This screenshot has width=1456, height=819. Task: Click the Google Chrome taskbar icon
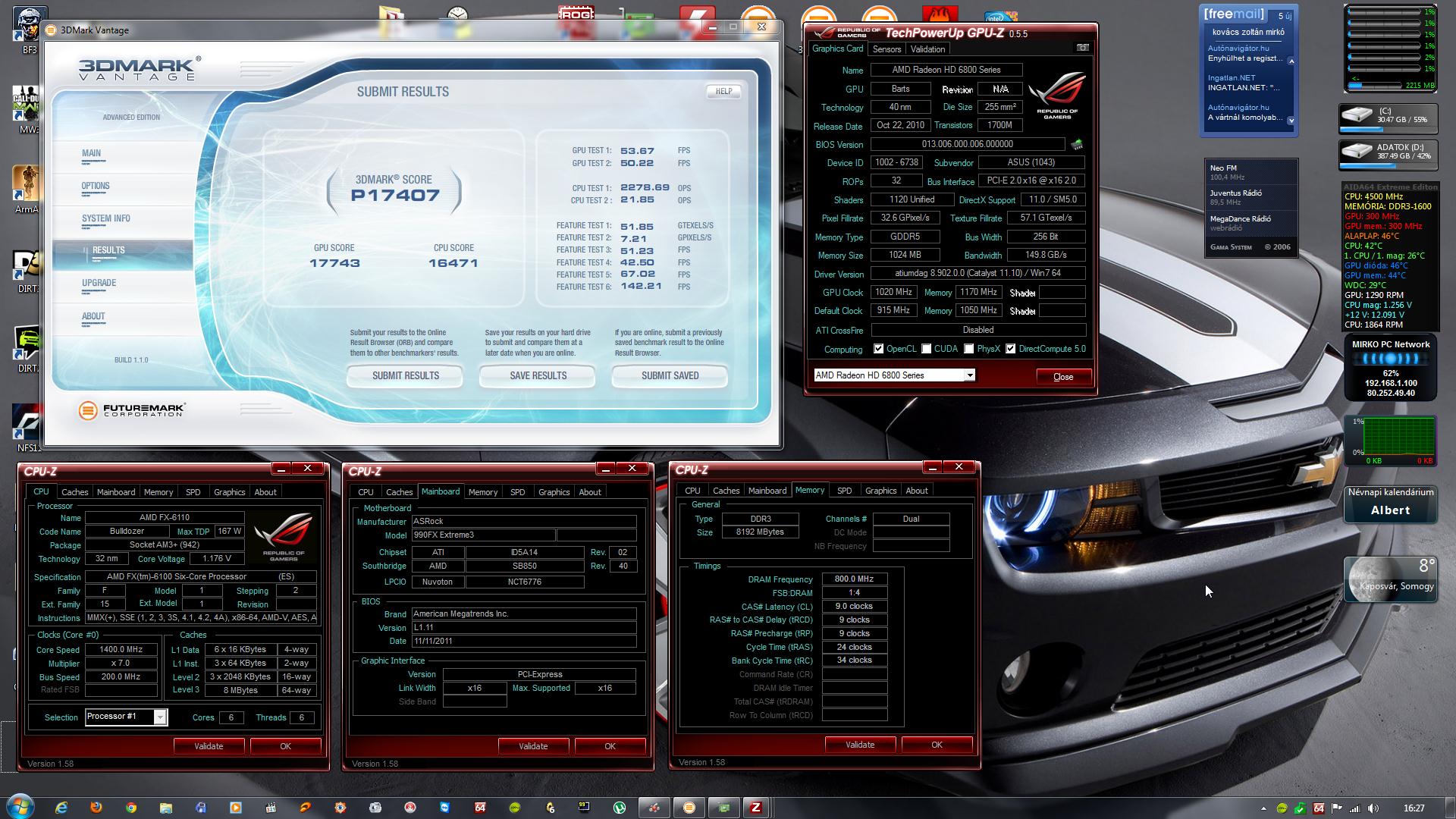click(131, 808)
